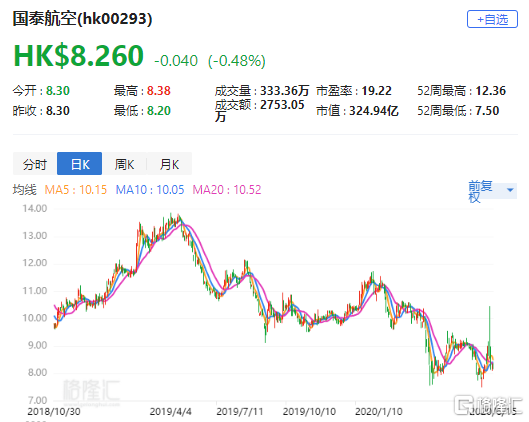Image resolution: width=529 pixels, height=422 pixels.
Task: Switch to the 分时 chart tab
Action: (35, 164)
